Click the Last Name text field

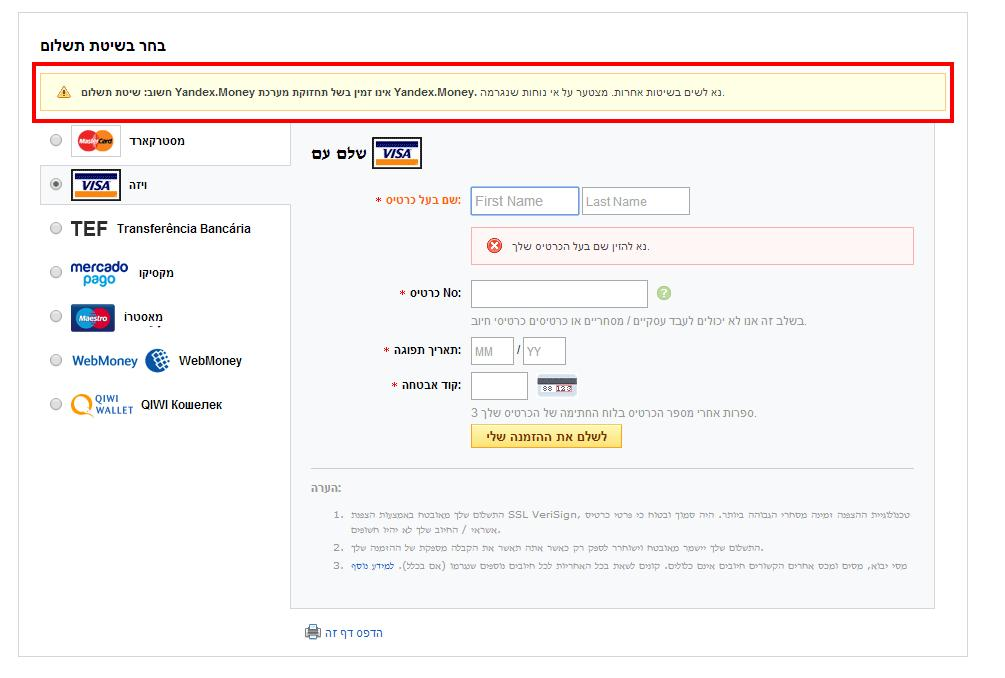636,201
